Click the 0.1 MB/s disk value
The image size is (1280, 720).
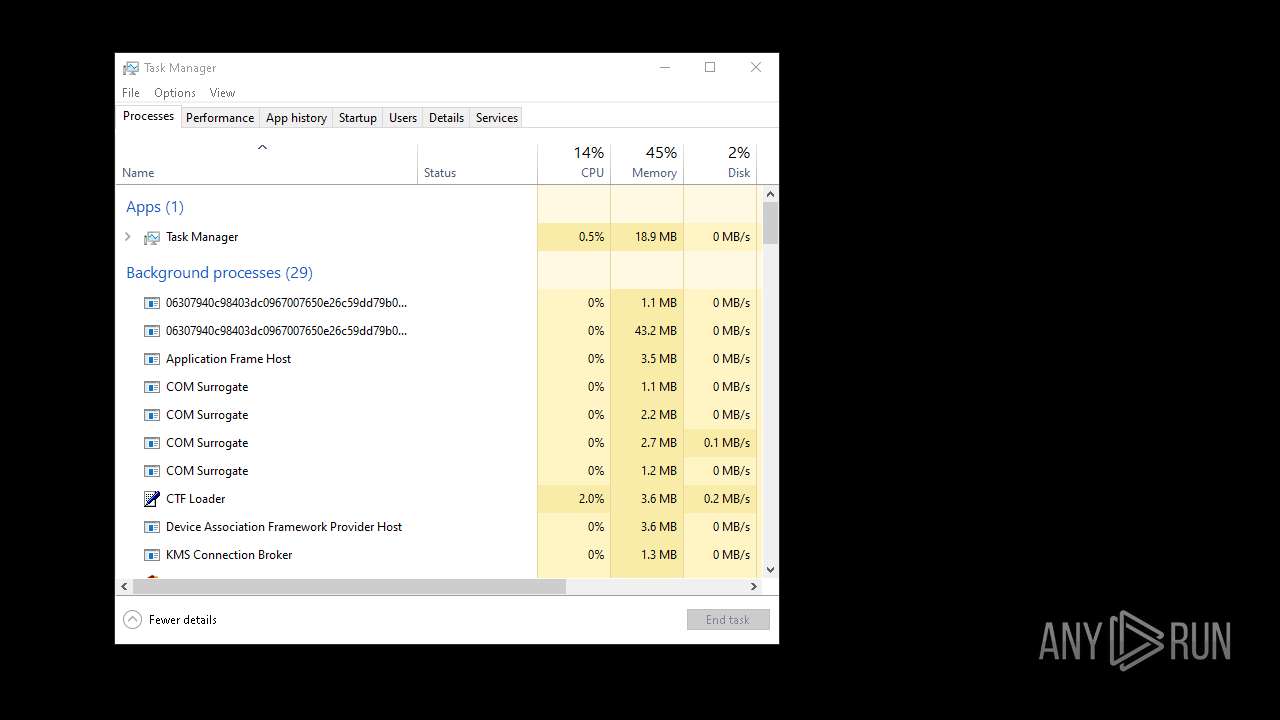pyautogui.click(x=727, y=443)
